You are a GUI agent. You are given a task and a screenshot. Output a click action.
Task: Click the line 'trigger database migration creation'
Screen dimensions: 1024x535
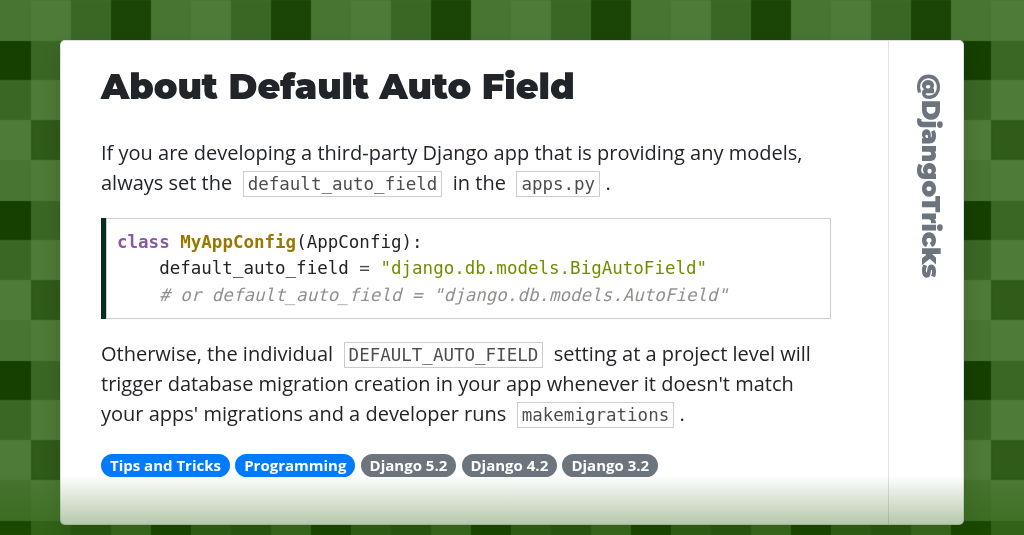pos(447,384)
